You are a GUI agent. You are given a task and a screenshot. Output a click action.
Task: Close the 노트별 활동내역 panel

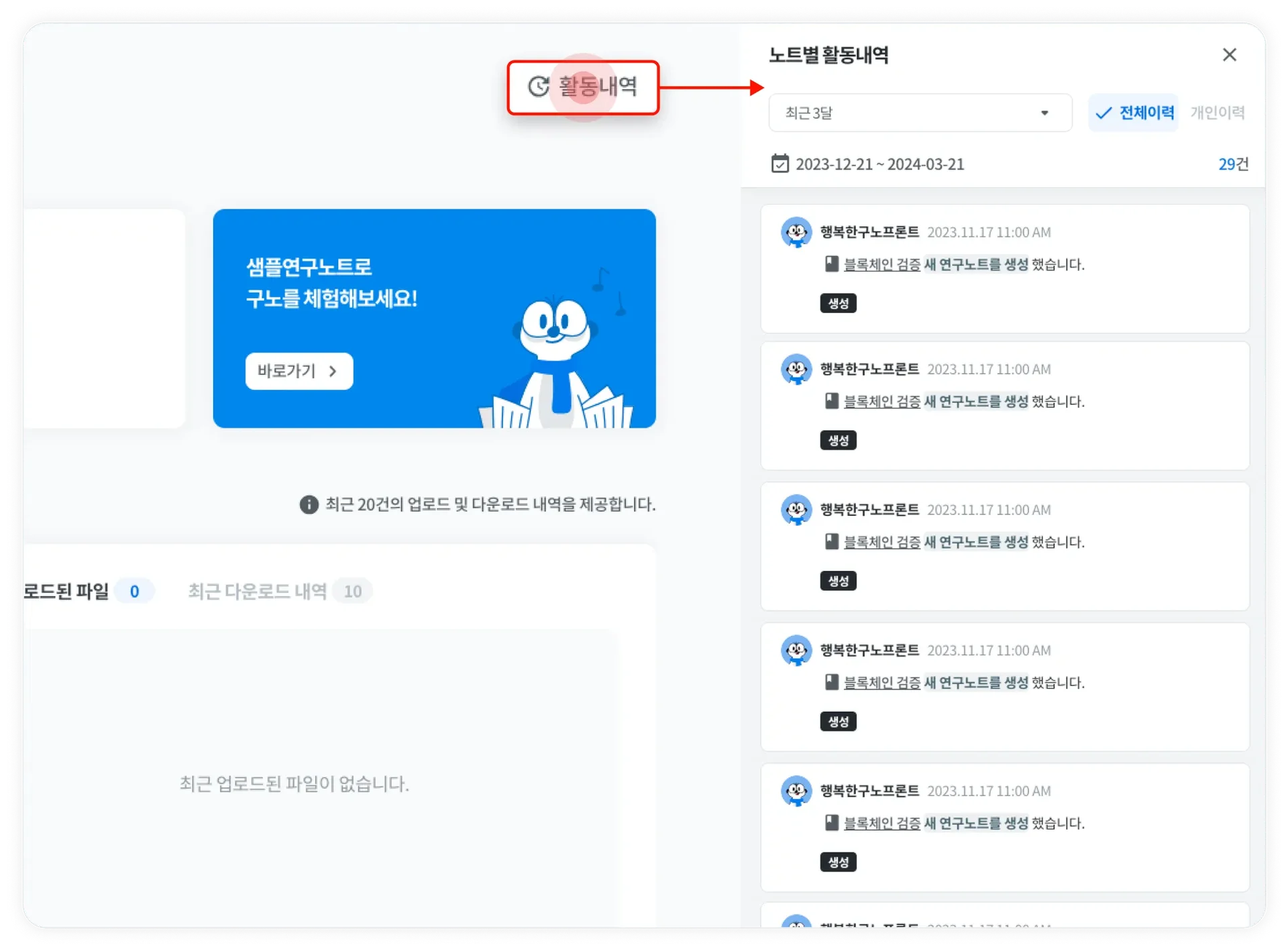click(1229, 55)
